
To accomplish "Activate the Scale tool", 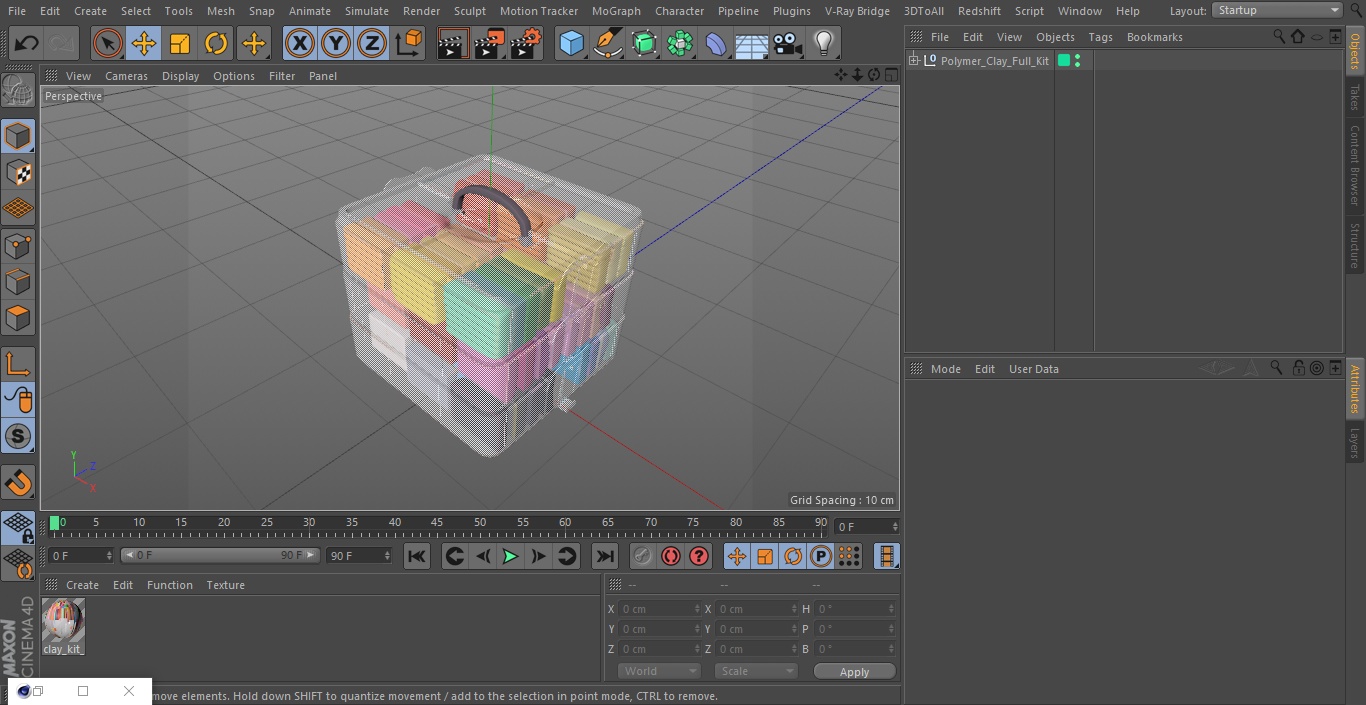I will click(x=180, y=44).
